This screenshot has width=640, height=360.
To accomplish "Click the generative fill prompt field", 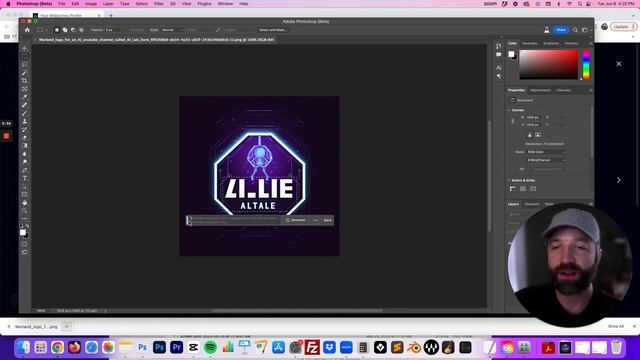I will [234, 220].
